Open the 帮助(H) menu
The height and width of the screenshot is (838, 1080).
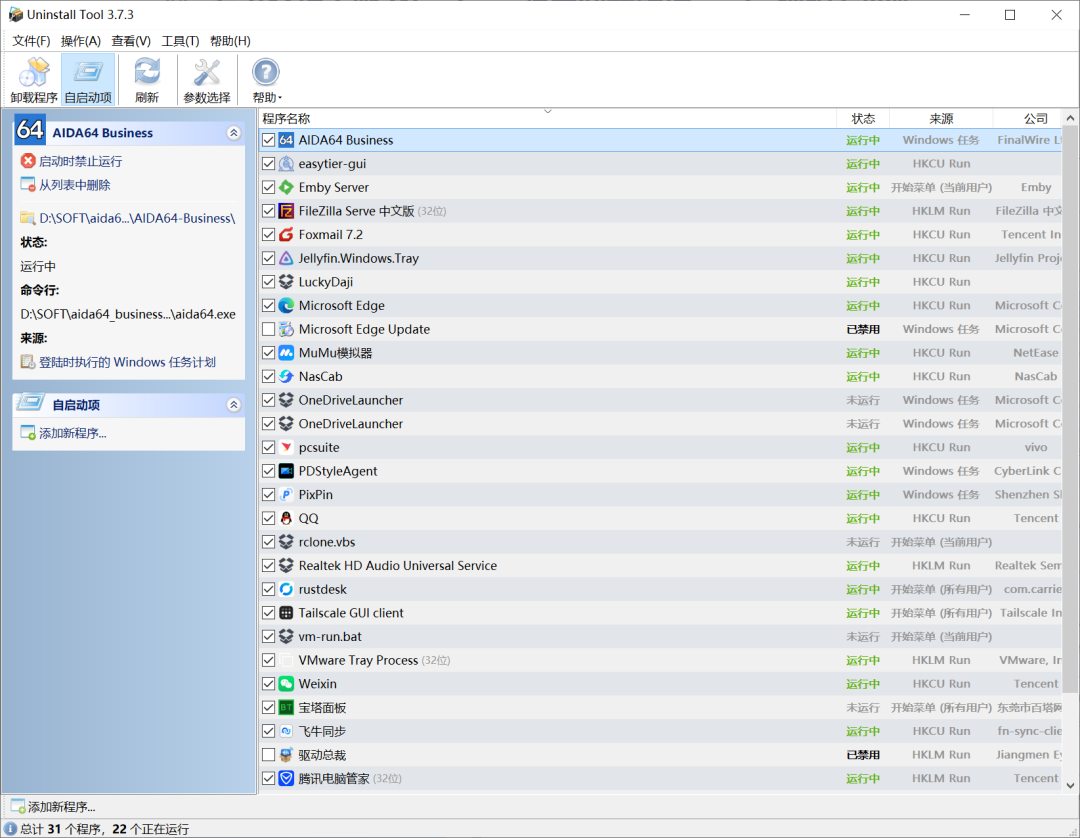(x=230, y=41)
